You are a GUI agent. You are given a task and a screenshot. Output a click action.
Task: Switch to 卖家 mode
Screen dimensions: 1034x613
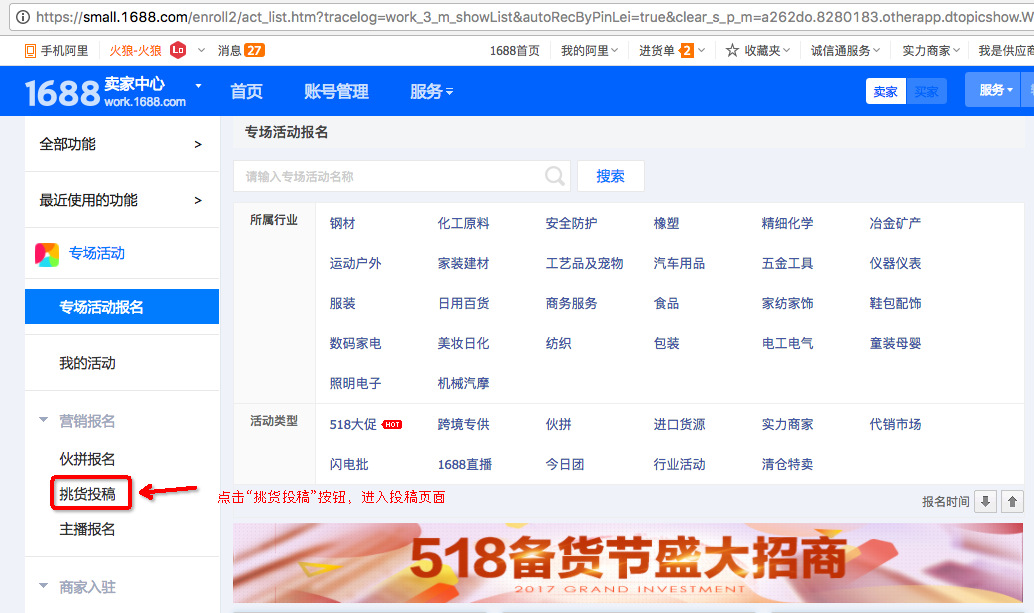click(x=885, y=90)
